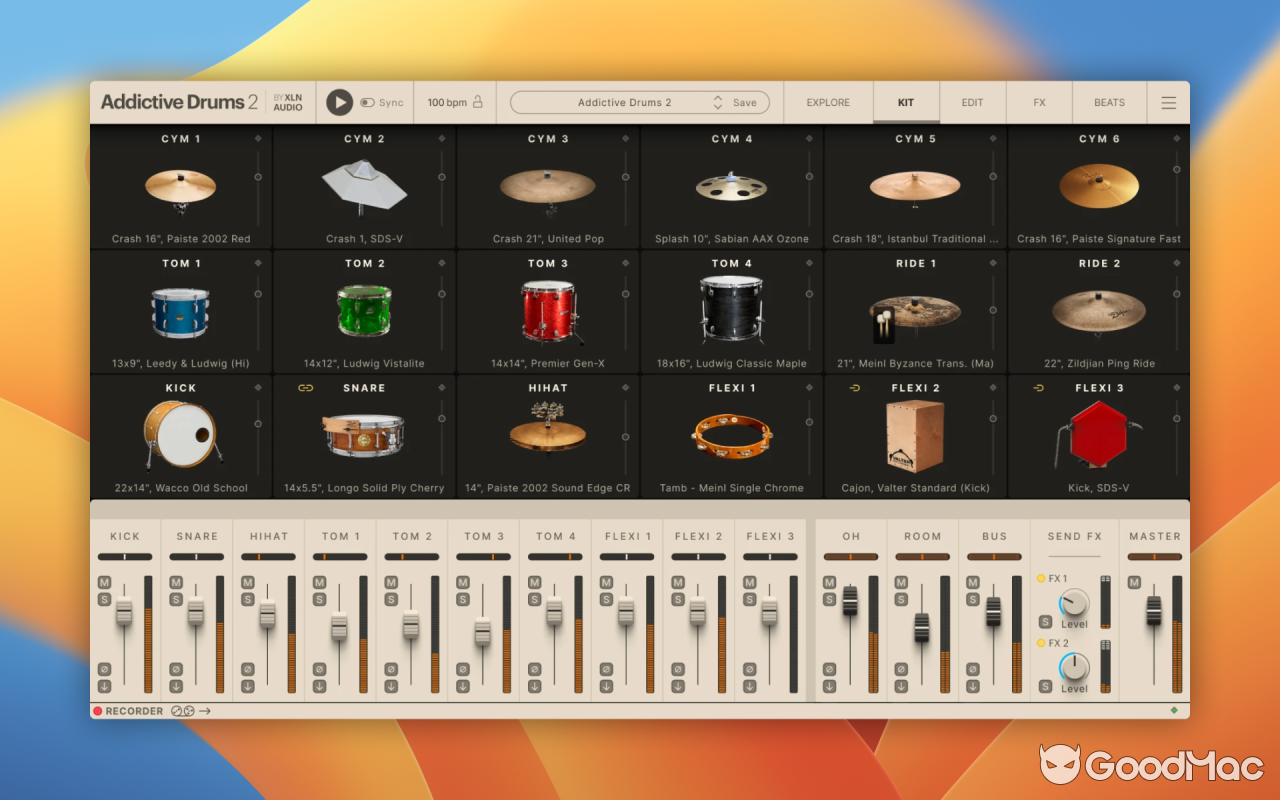Click the link icon beside the SNARE pad
This screenshot has height=800, width=1280.
tap(305, 387)
